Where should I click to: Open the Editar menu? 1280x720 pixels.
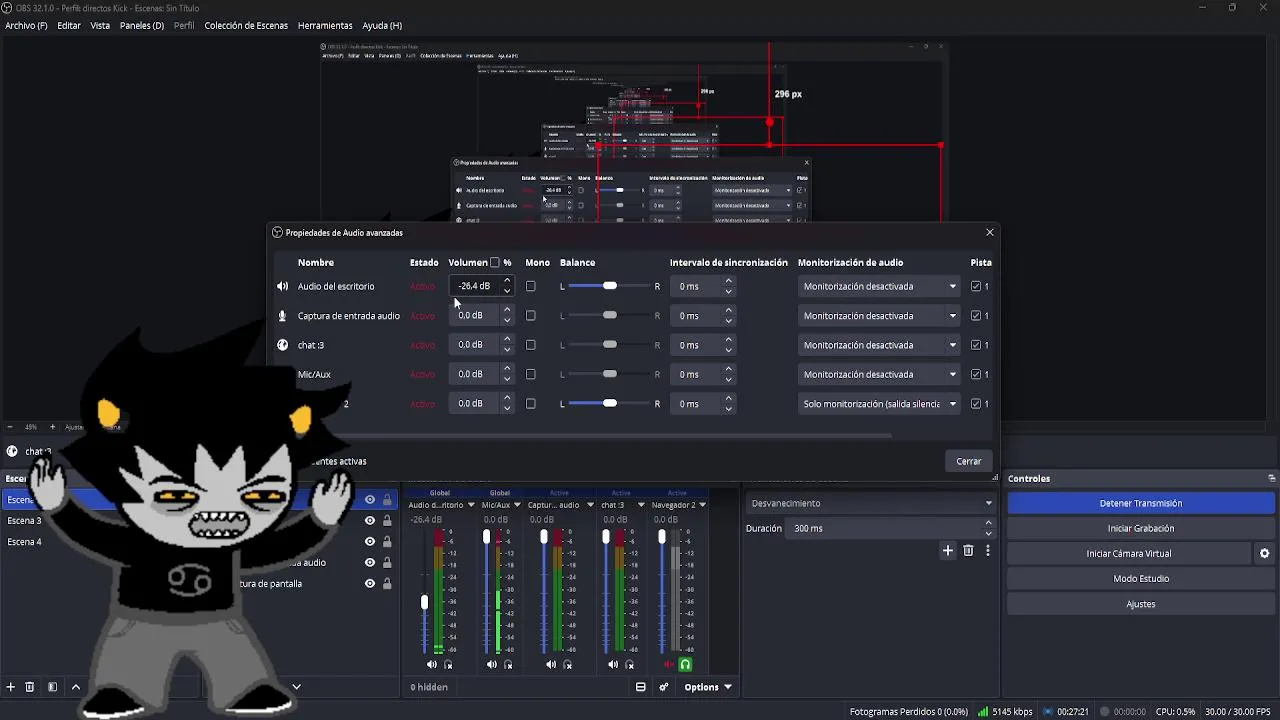tap(69, 25)
